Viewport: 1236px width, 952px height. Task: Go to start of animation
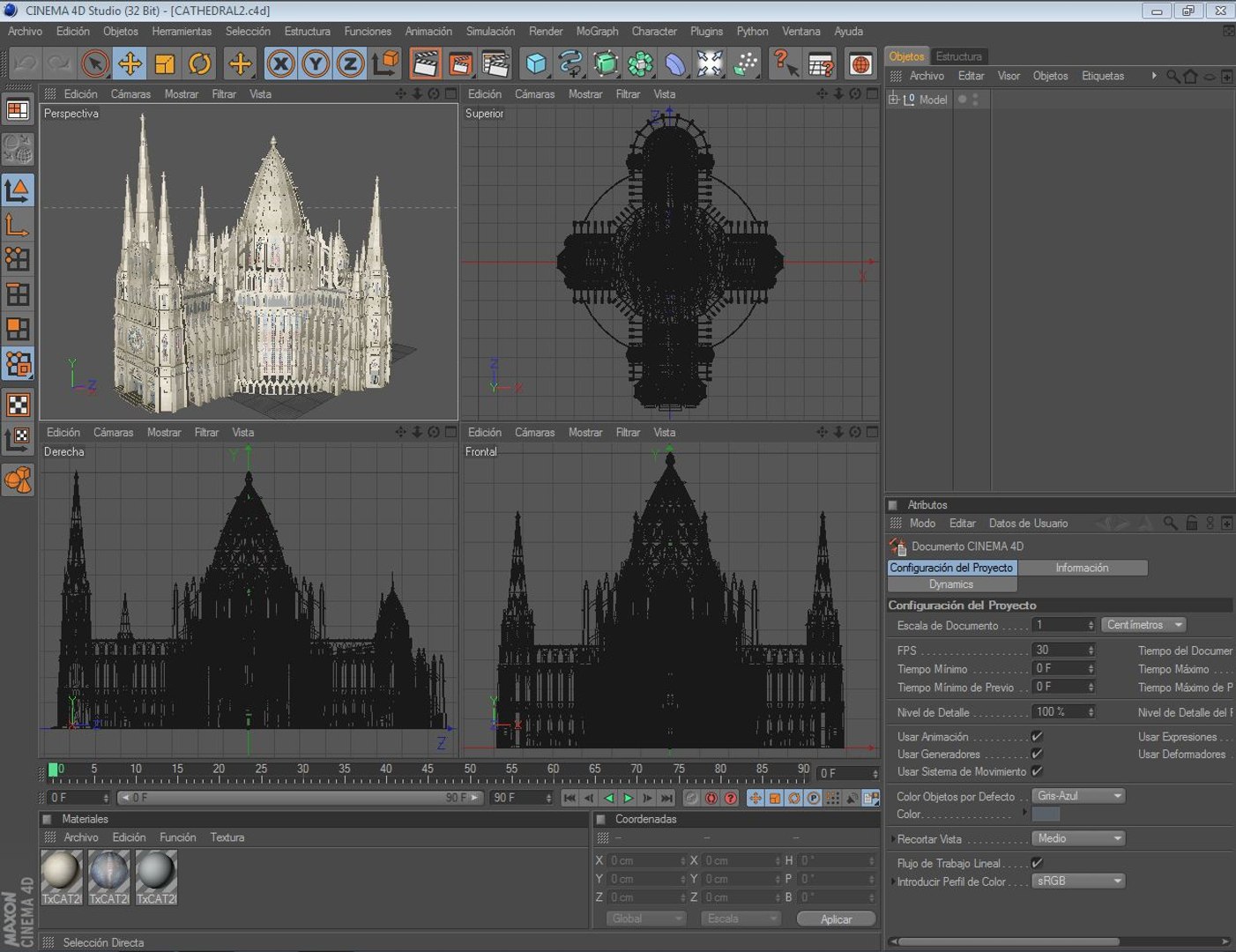570,798
